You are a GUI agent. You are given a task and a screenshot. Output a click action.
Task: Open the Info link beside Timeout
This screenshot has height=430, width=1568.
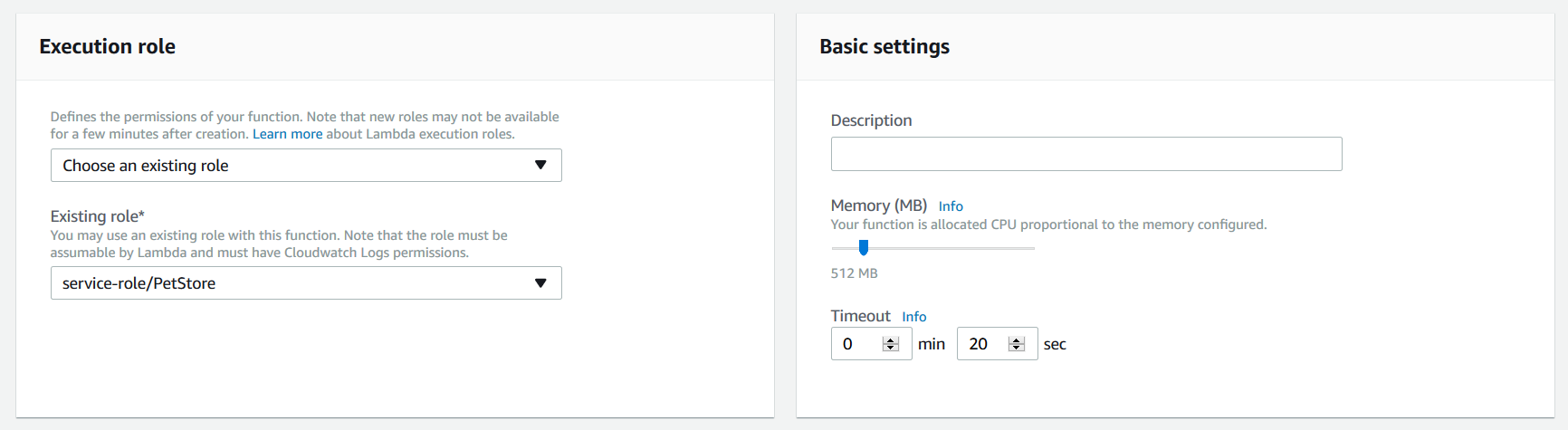click(914, 317)
